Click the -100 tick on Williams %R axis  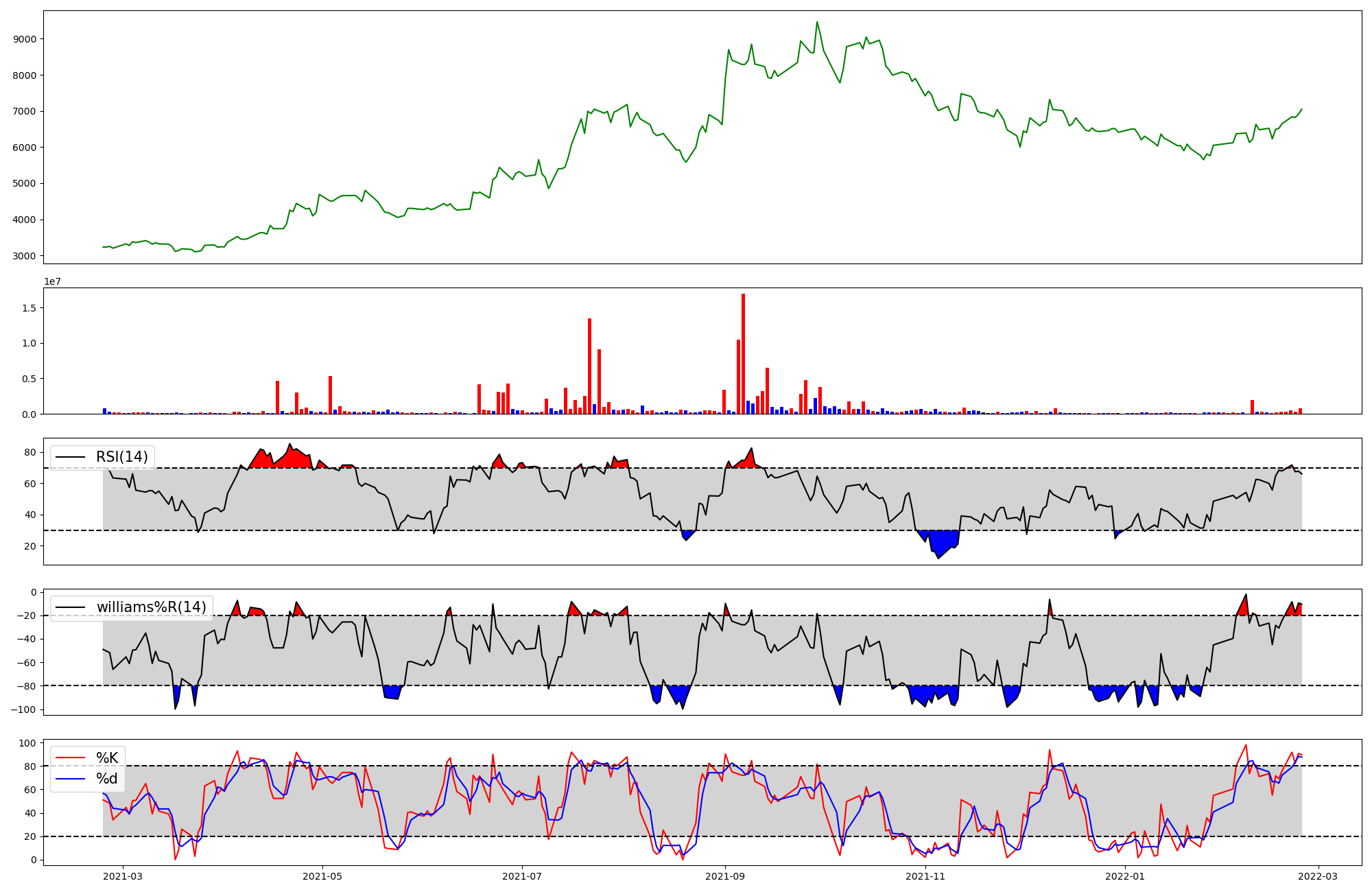[x=22, y=709]
